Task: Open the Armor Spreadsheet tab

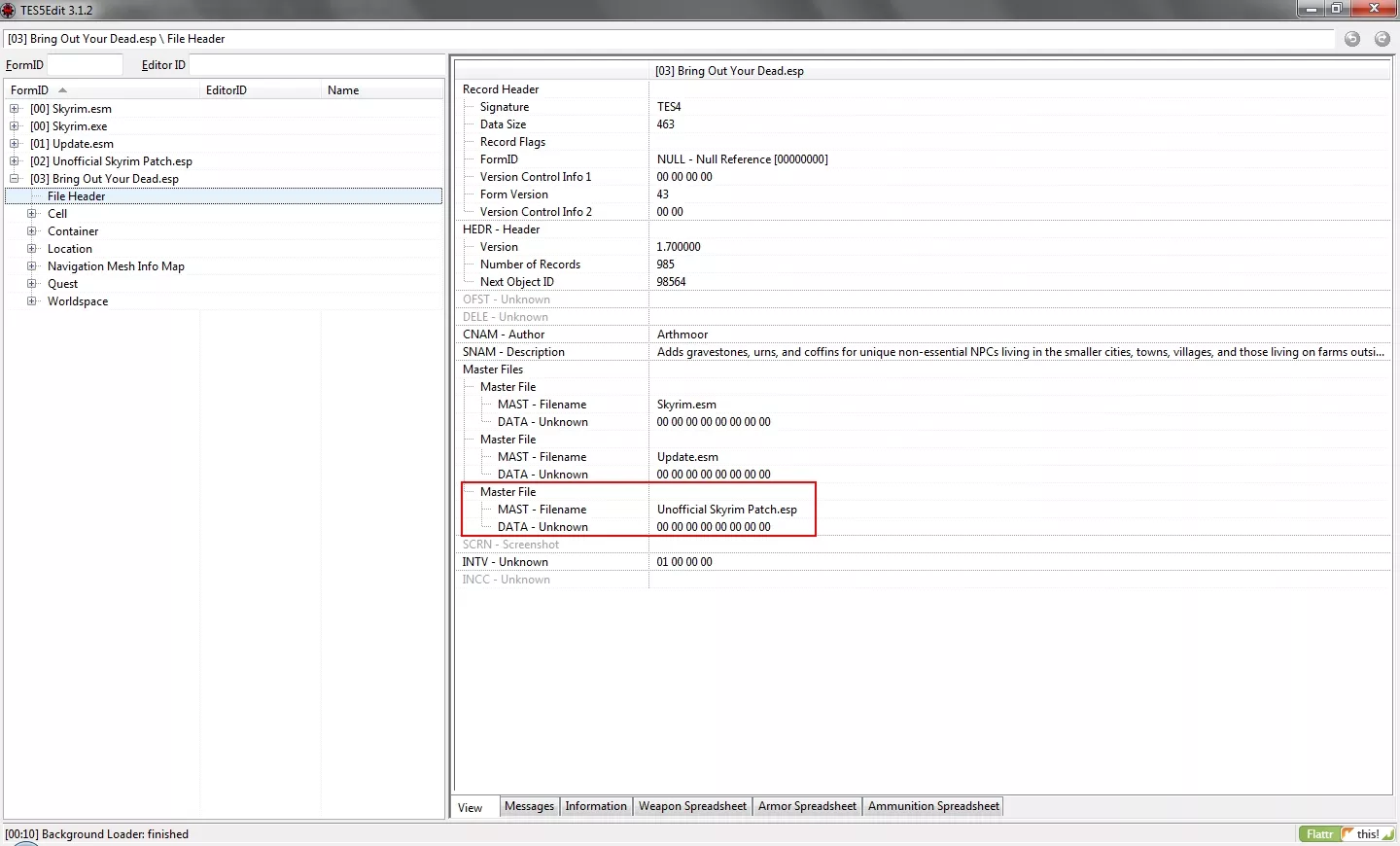Action: 807,806
